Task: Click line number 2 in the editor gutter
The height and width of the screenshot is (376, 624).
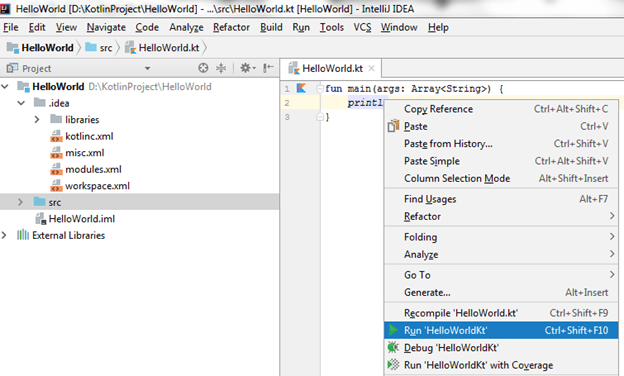Action: coord(287,103)
